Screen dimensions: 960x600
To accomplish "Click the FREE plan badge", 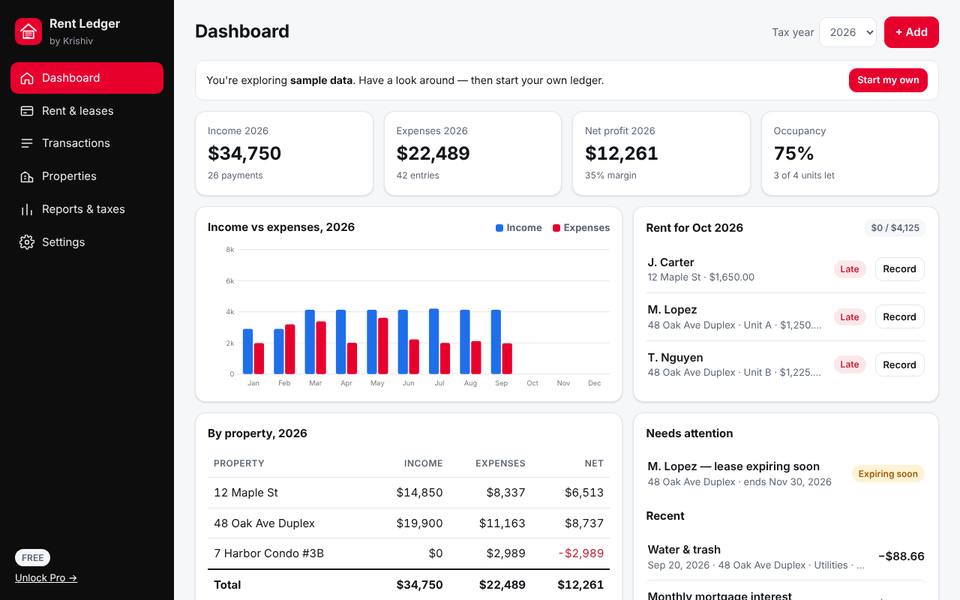I will [x=32, y=558].
